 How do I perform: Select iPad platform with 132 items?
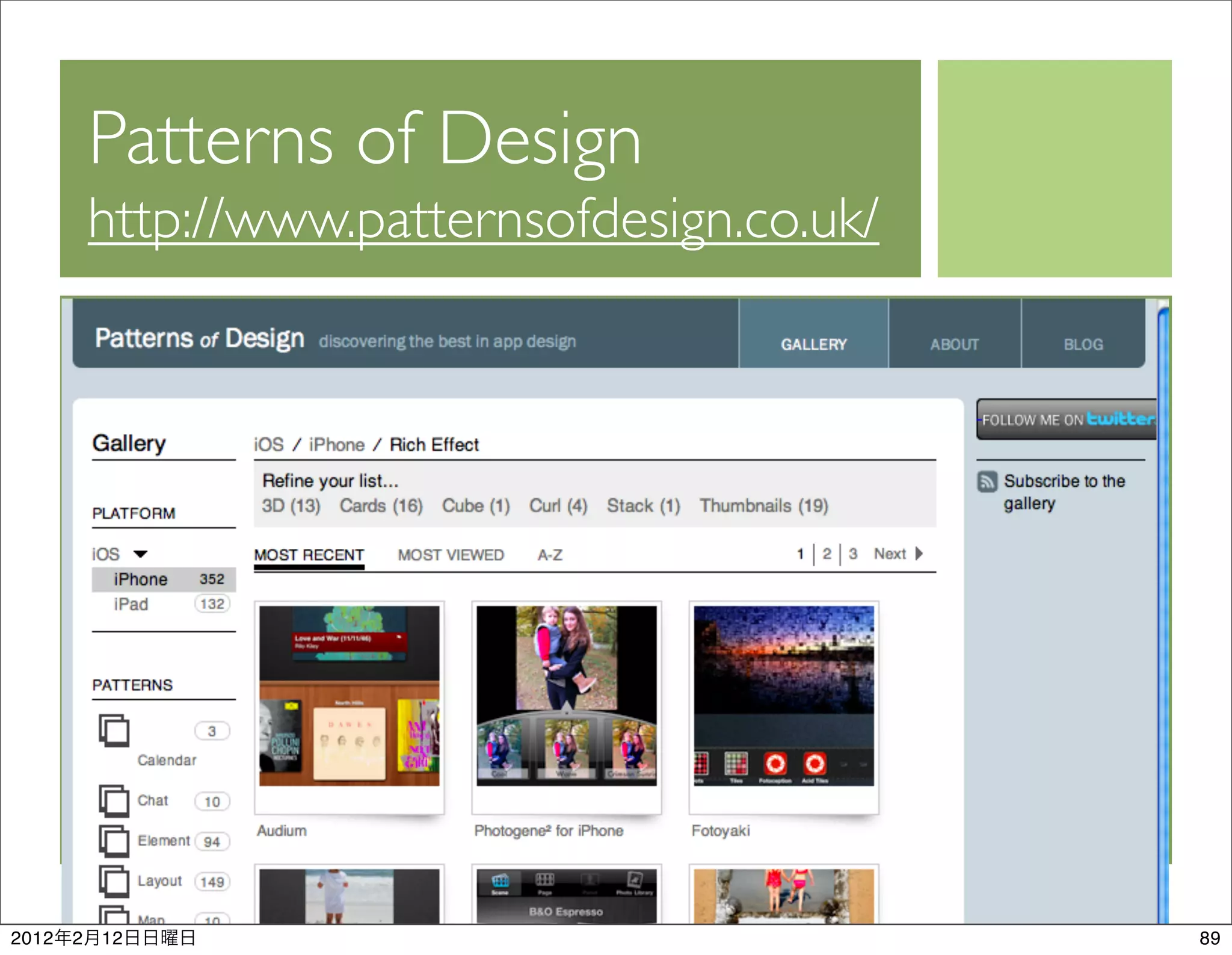(164, 604)
